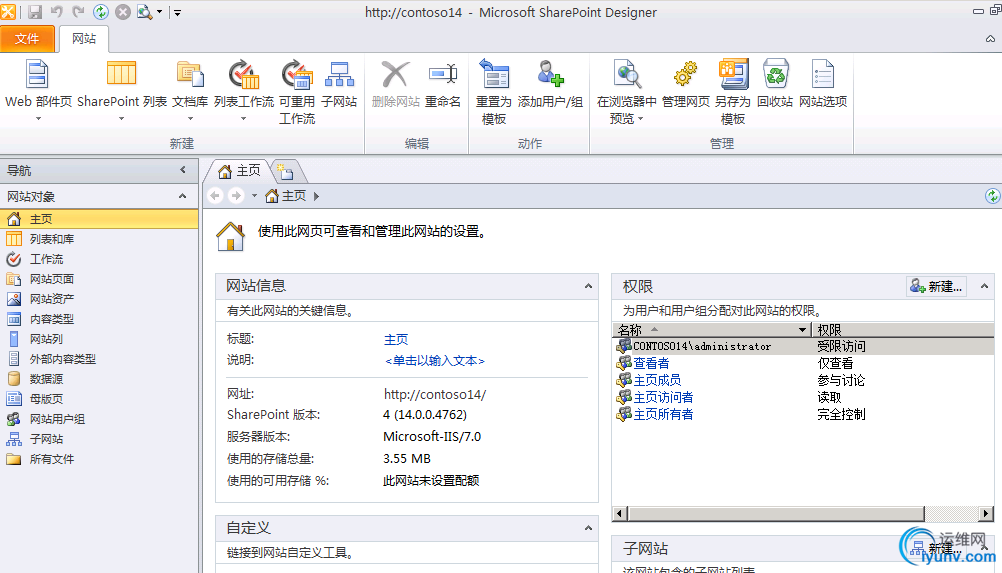The height and width of the screenshot is (573, 1002).
Task: Collapse the 自定义 panel
Action: [x=588, y=528]
